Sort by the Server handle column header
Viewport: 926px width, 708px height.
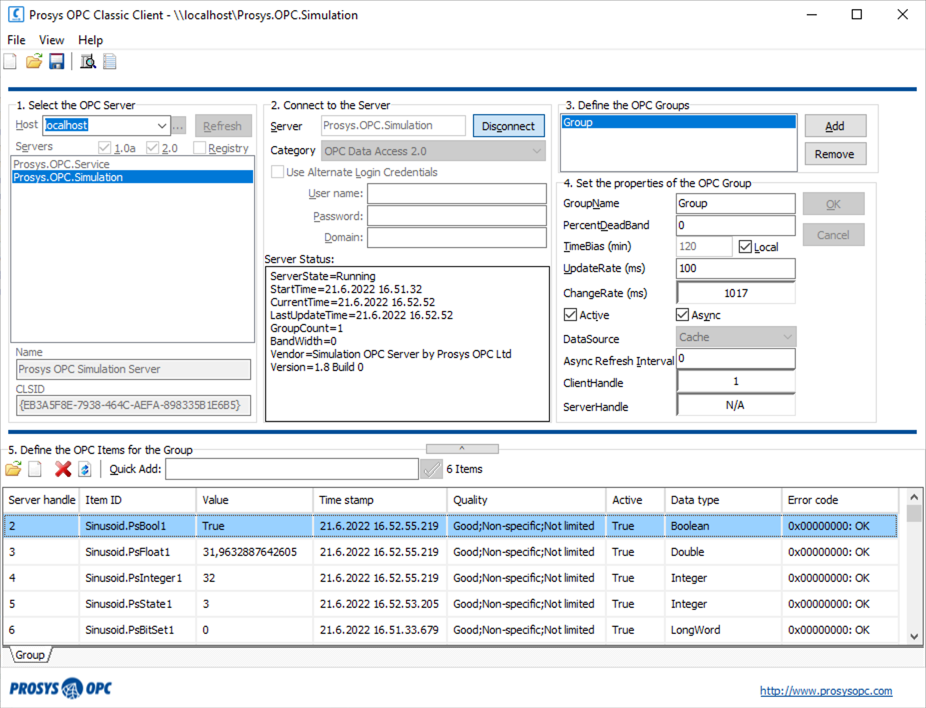tap(41, 500)
